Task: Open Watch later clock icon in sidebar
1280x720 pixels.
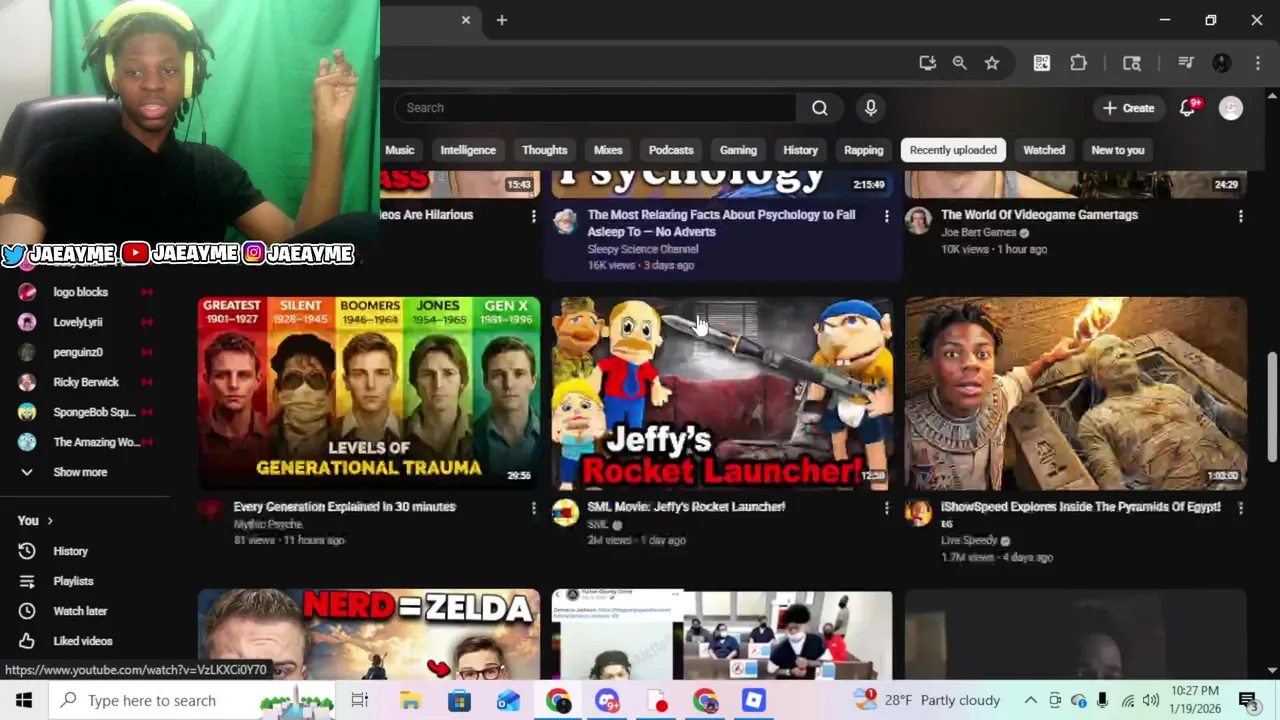Action: pos(27,611)
